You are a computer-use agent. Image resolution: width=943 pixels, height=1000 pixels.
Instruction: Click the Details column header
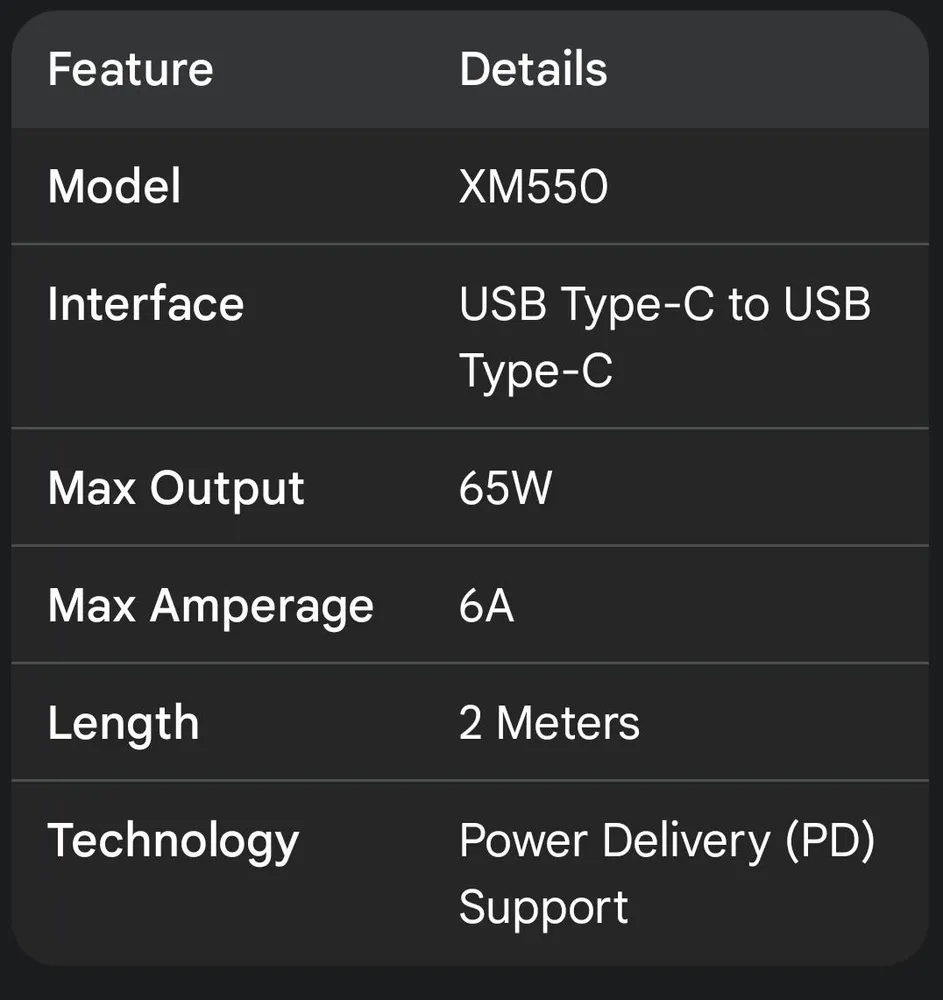[x=533, y=70]
